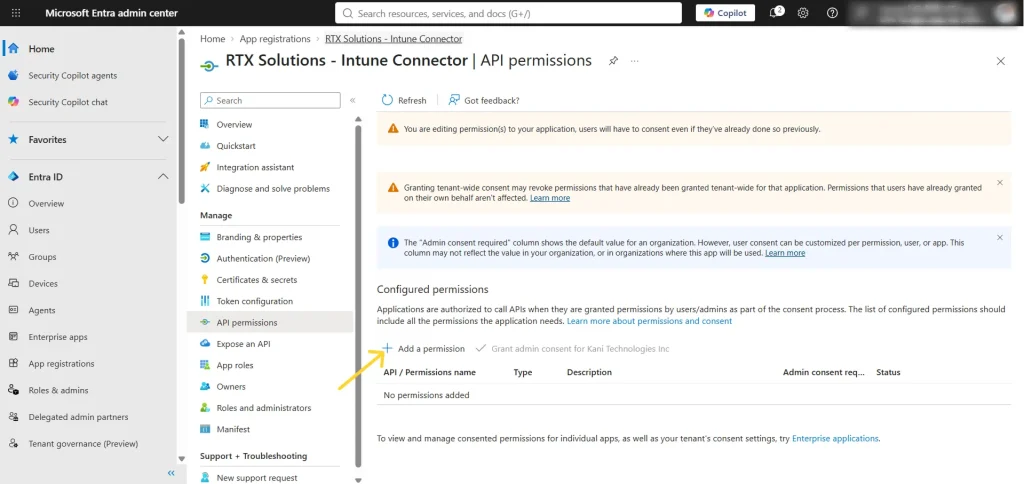This screenshot has height=484, width=1024.
Task: Click API / Permissions name column header
Action: tap(429, 372)
